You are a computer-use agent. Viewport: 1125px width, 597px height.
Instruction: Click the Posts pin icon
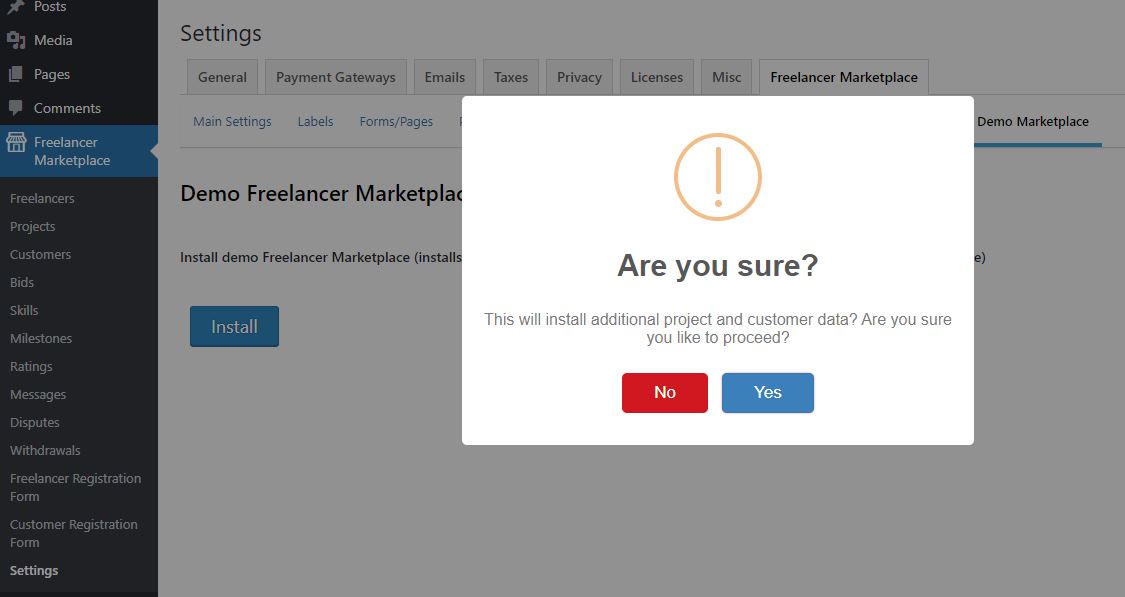[x=16, y=7]
